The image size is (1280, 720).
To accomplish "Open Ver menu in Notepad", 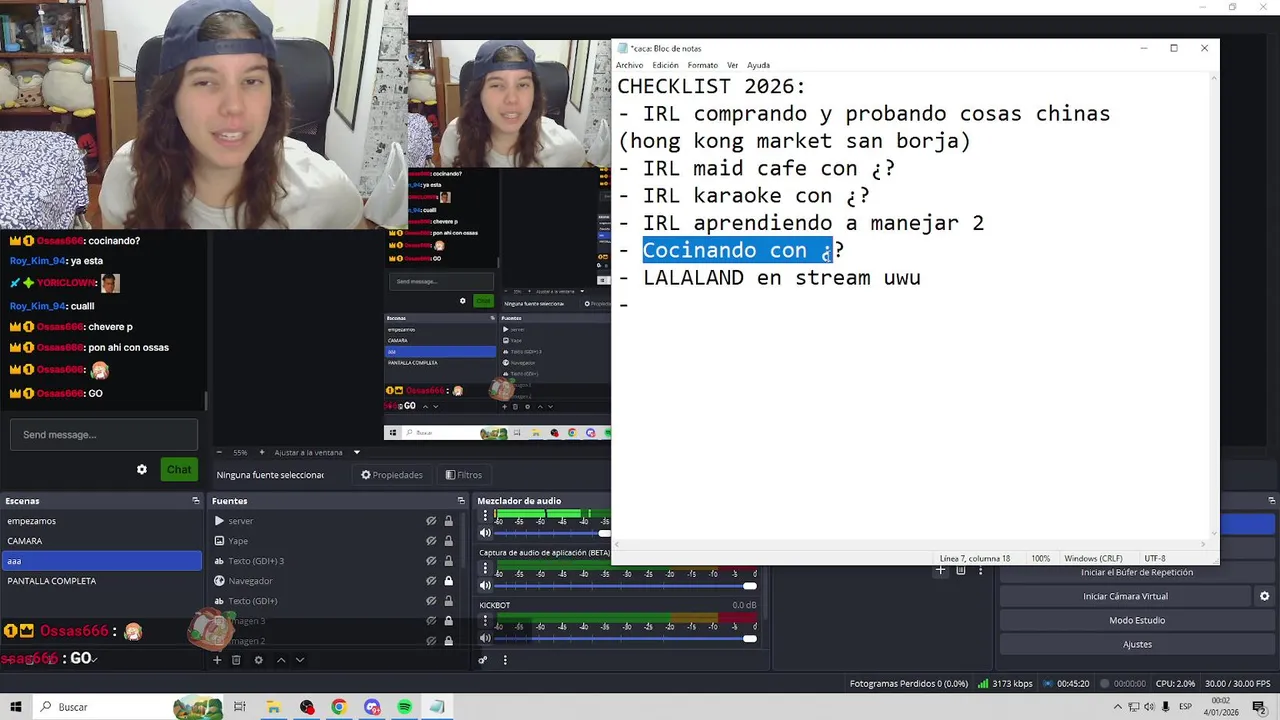I will (x=732, y=65).
